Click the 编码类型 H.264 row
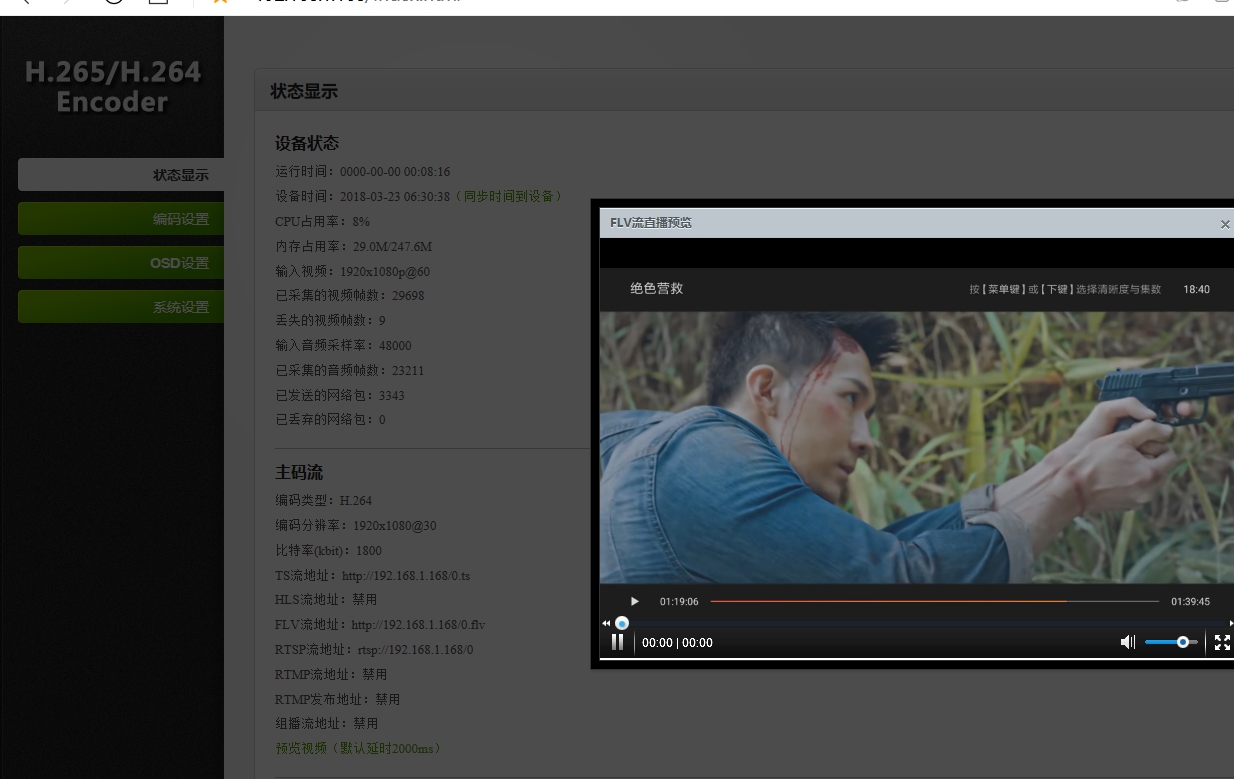 point(323,500)
